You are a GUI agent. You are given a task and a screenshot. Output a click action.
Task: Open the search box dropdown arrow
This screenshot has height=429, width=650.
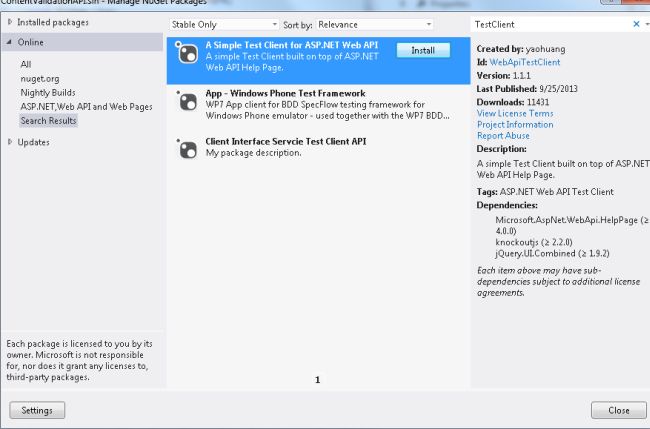pyautogui.click(x=647, y=24)
